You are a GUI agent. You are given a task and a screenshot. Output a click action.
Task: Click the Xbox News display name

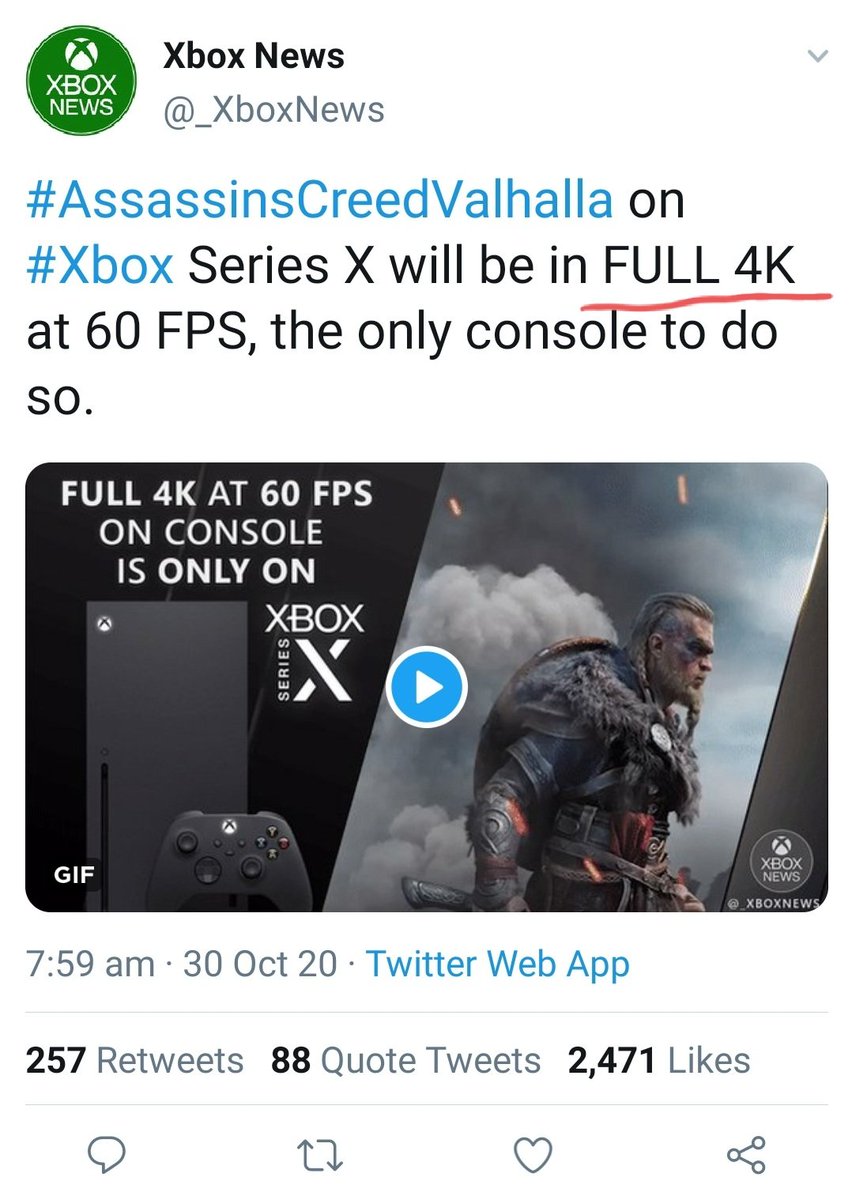[x=254, y=57]
